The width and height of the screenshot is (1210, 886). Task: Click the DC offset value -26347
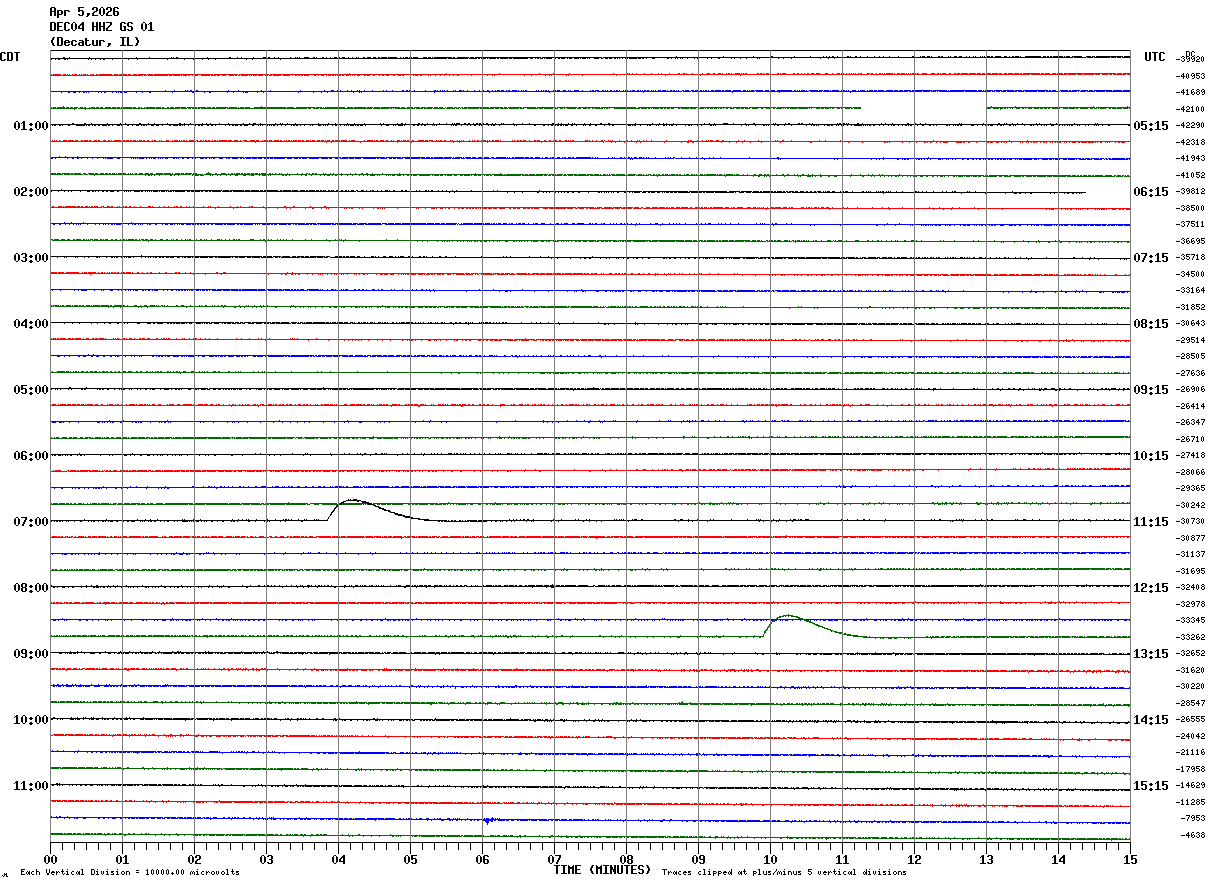1191,422
